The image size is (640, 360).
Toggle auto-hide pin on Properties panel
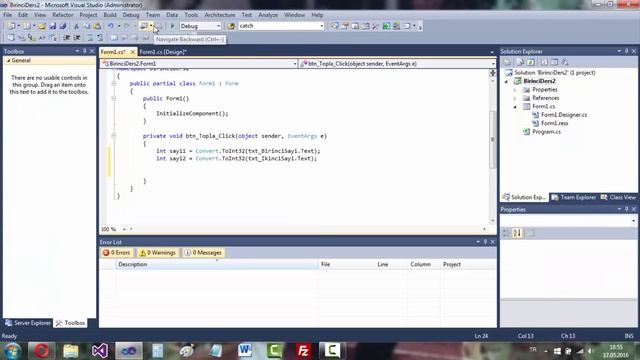click(627, 209)
